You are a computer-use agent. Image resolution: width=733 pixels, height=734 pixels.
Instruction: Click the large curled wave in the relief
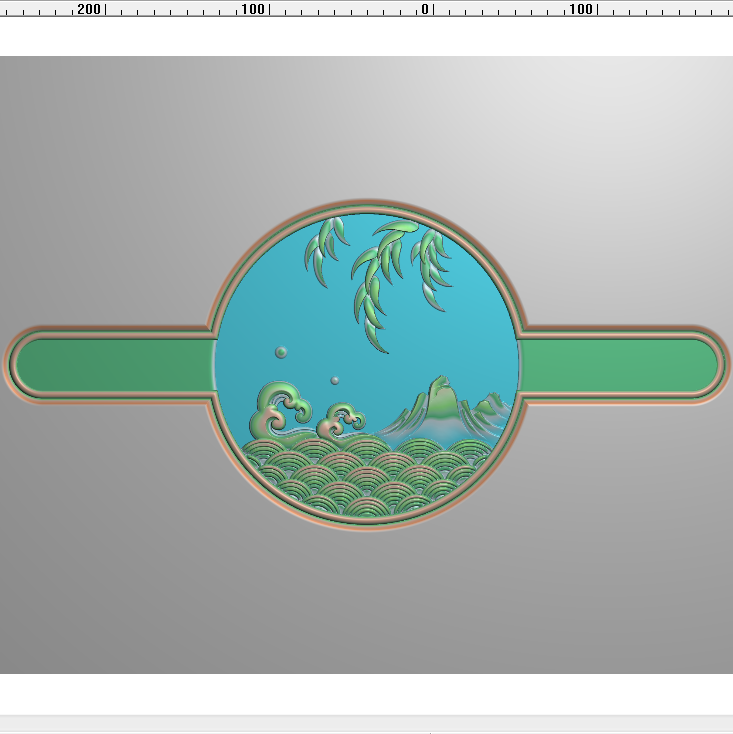point(279,410)
